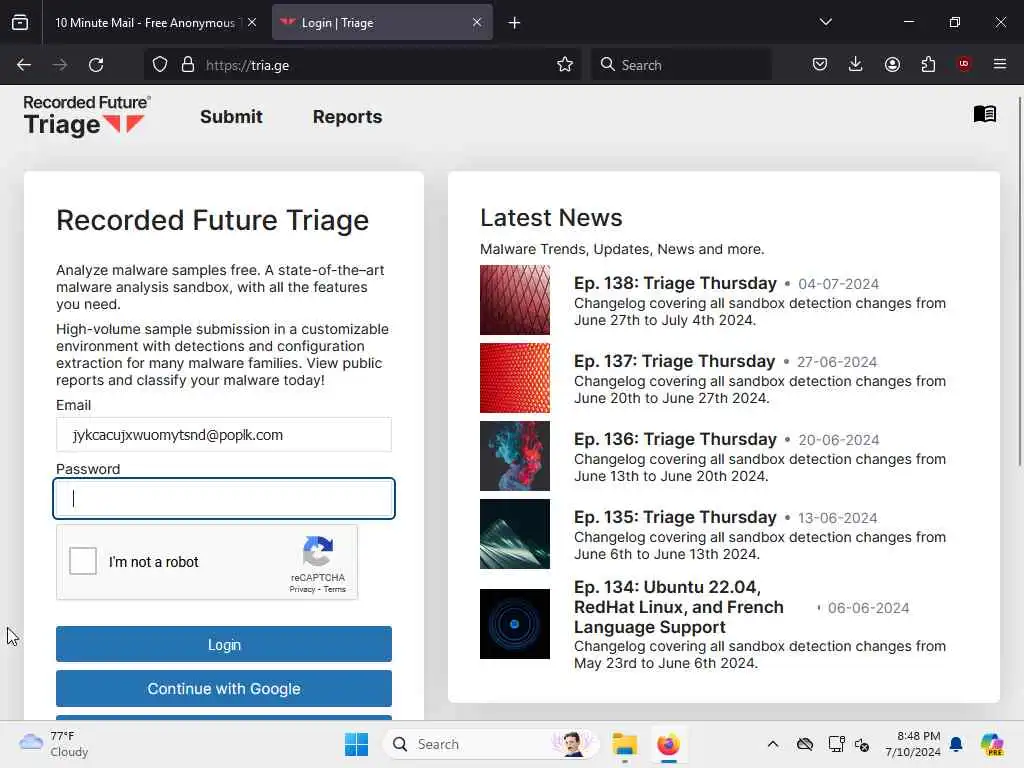Reload the current page
Viewport: 1024px width, 768px height.
[x=96, y=65]
